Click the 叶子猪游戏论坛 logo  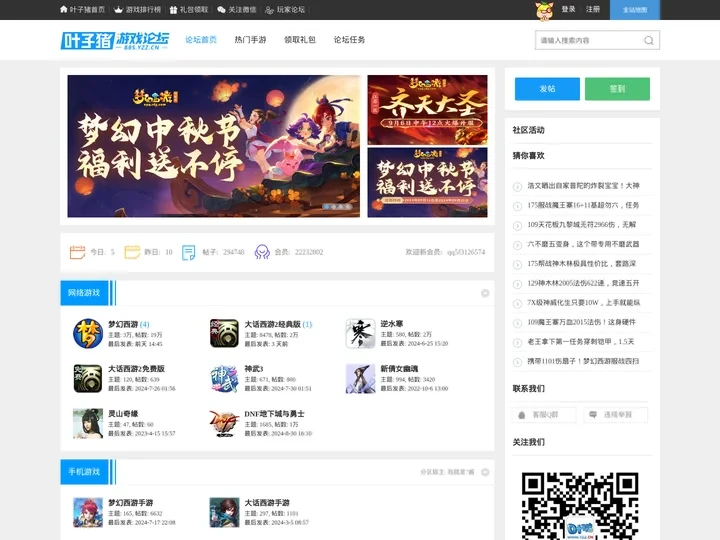coord(115,40)
